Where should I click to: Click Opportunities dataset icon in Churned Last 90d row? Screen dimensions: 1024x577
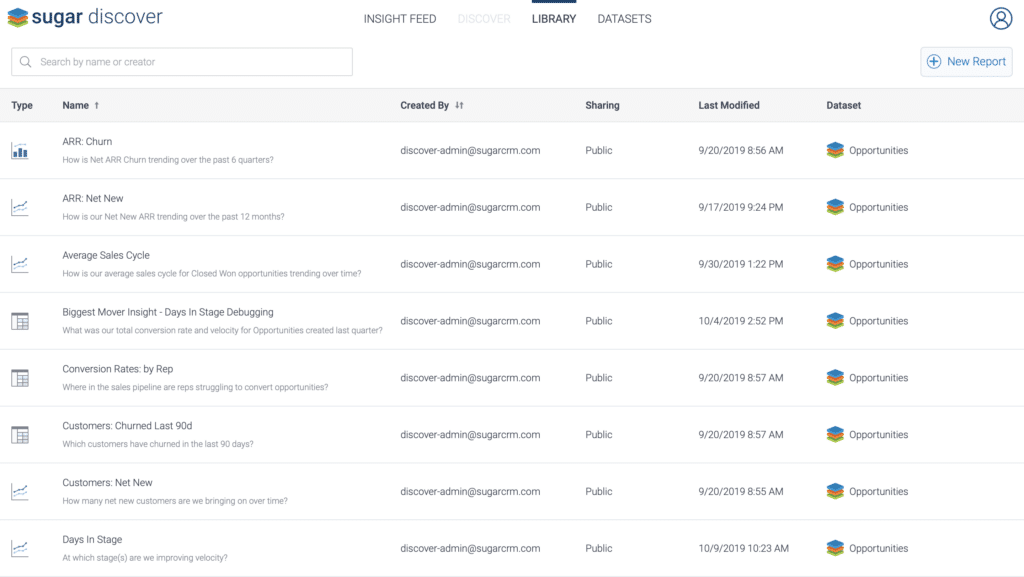[x=835, y=434]
